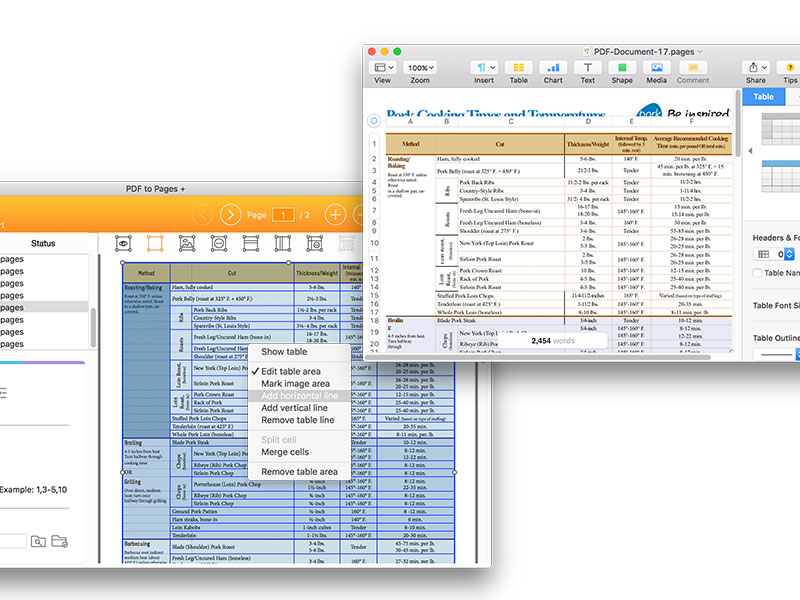This screenshot has height=600, width=800.
Task: Click the Comment button in Pages toolbar
Action: [x=693, y=67]
